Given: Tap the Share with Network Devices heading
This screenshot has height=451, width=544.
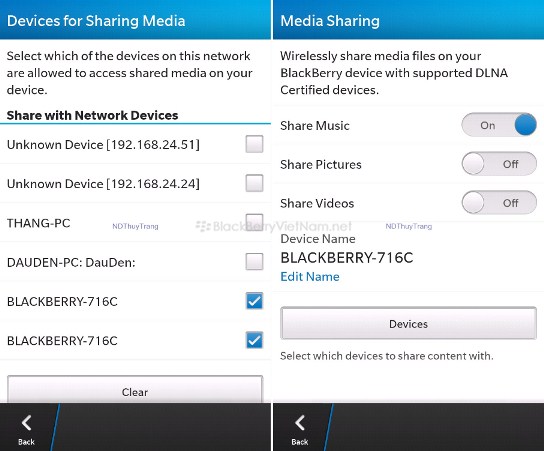Looking at the screenshot, I should [x=92, y=115].
